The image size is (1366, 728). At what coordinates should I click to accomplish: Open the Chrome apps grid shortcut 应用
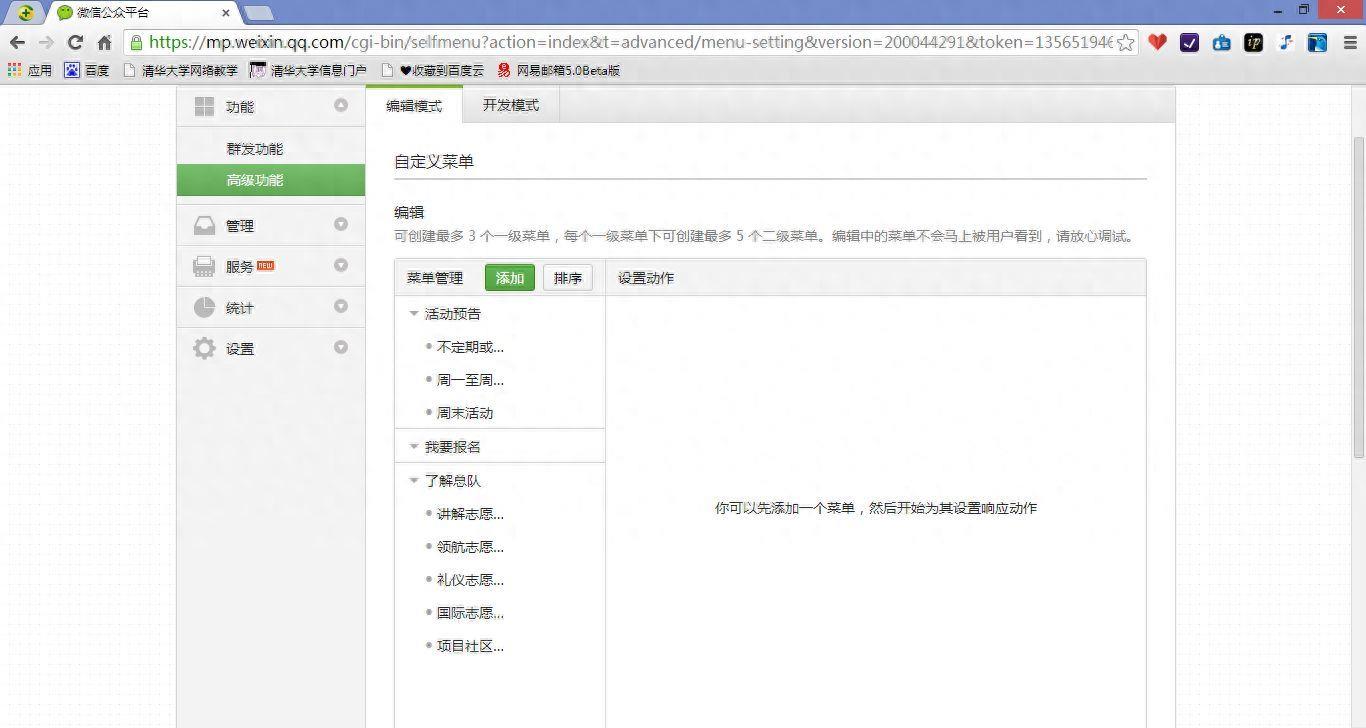(x=29, y=70)
